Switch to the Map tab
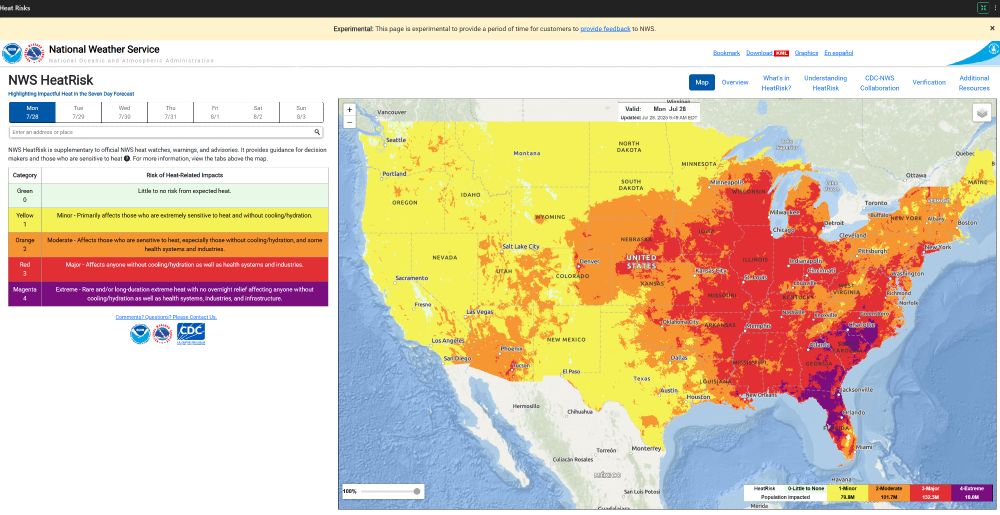 [702, 82]
